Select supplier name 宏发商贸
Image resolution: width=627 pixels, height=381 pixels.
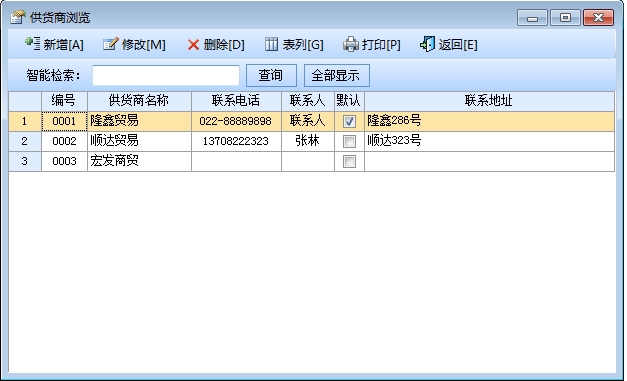[139, 161]
